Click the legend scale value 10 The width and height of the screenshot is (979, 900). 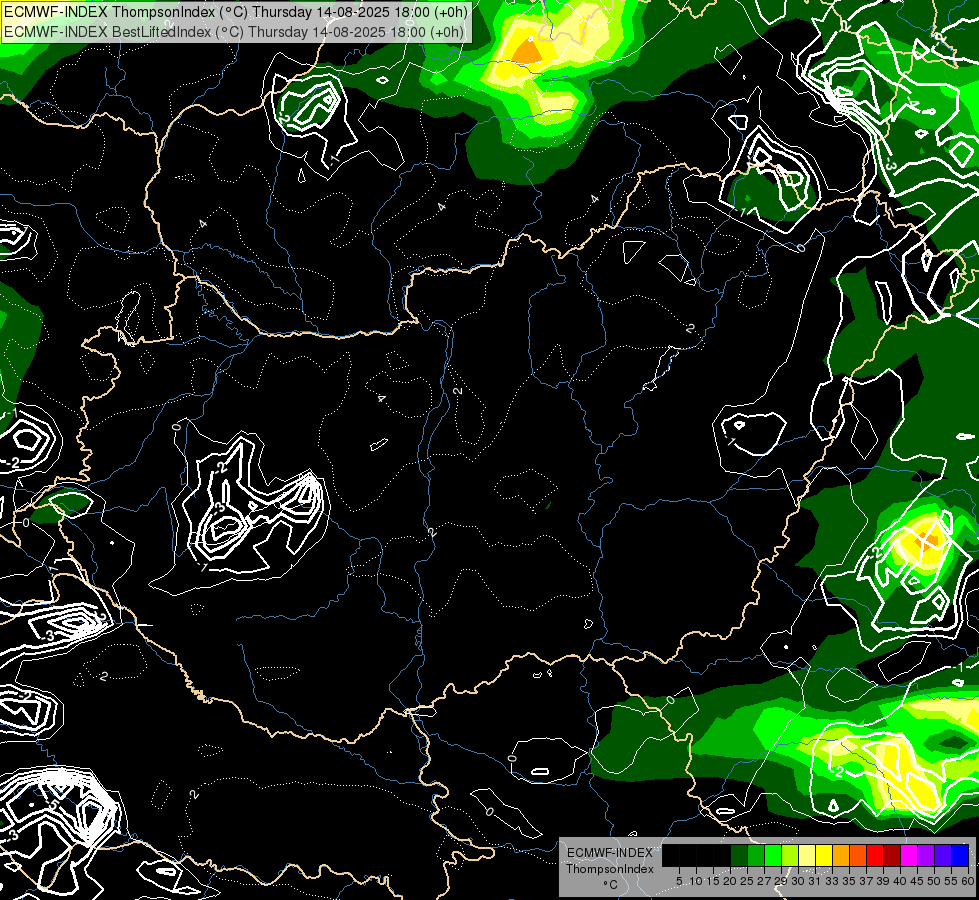tap(696, 881)
